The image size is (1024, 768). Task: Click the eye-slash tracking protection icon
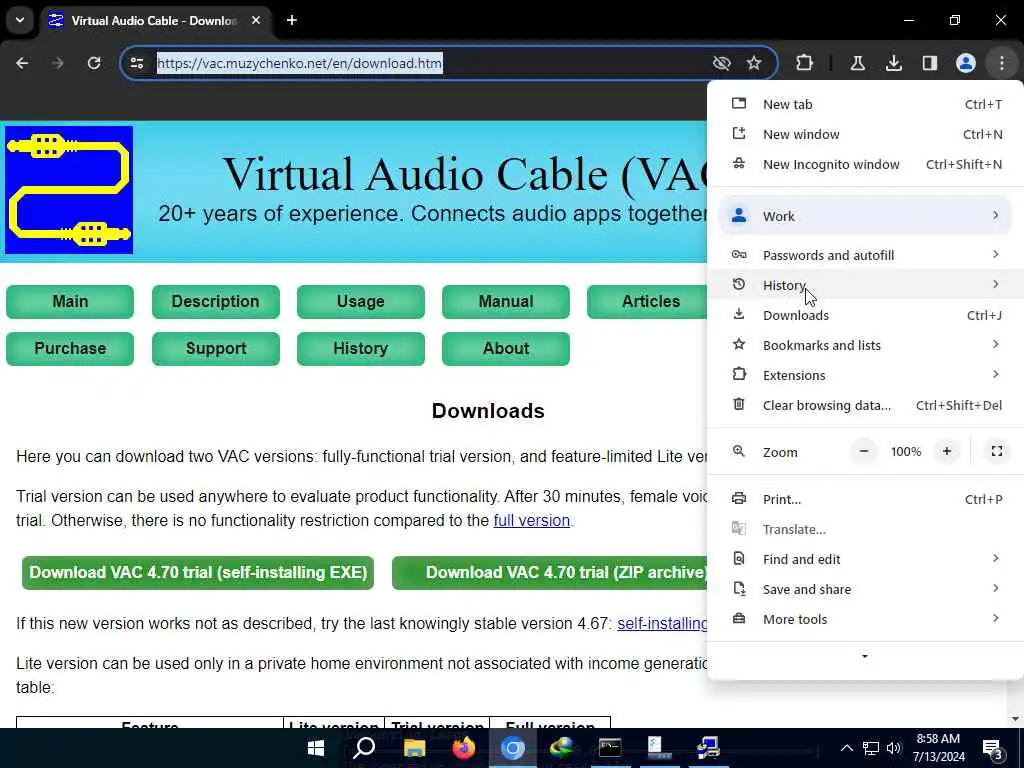pos(722,63)
